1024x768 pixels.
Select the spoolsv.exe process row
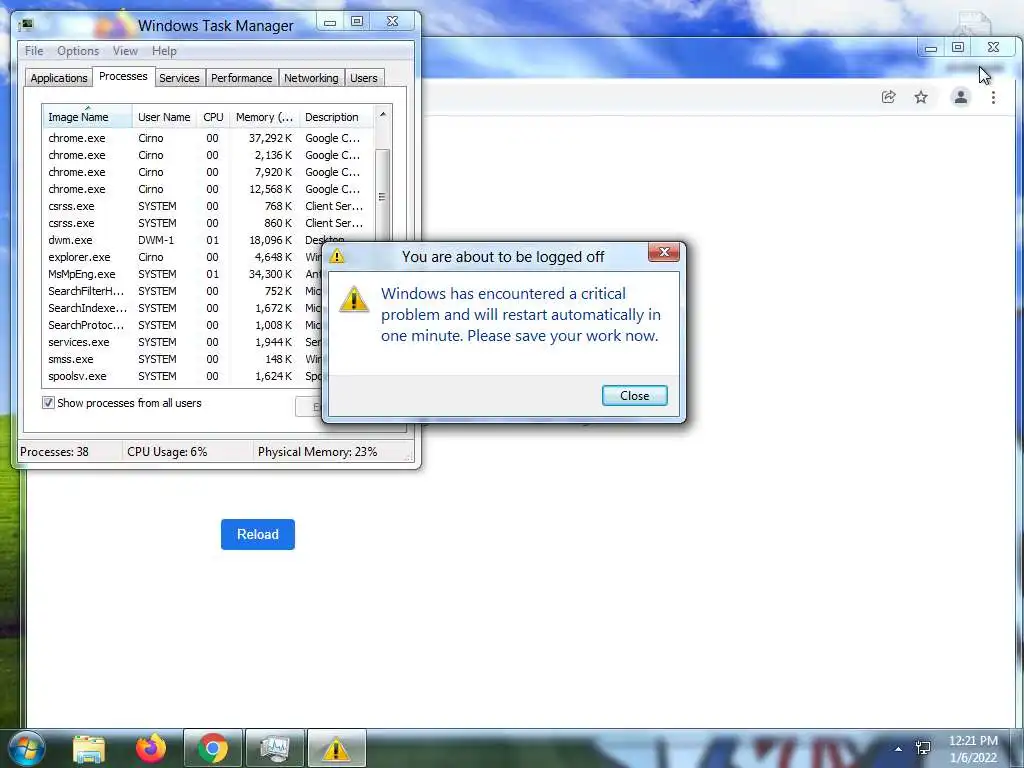tap(183, 376)
